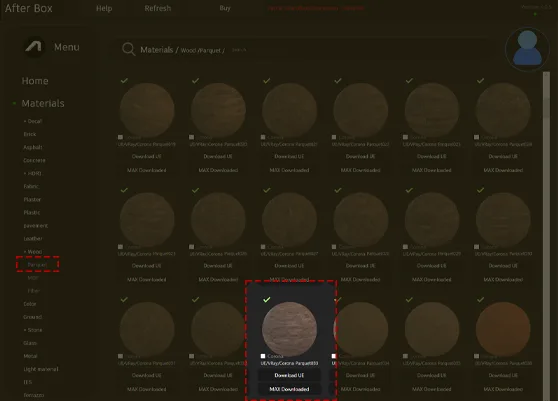
Task: Click the Menu heading
Action: pos(67,47)
